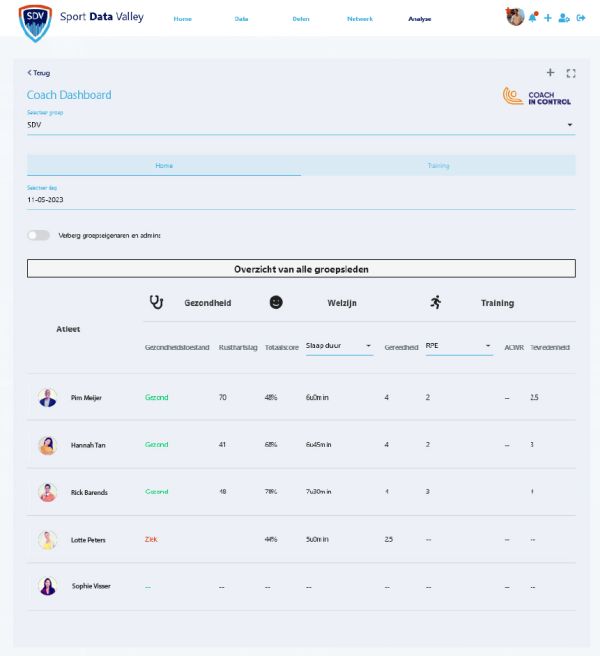The image size is (600, 656).
Task: Click the stethoscope Gezondheid icon
Action: (x=156, y=302)
